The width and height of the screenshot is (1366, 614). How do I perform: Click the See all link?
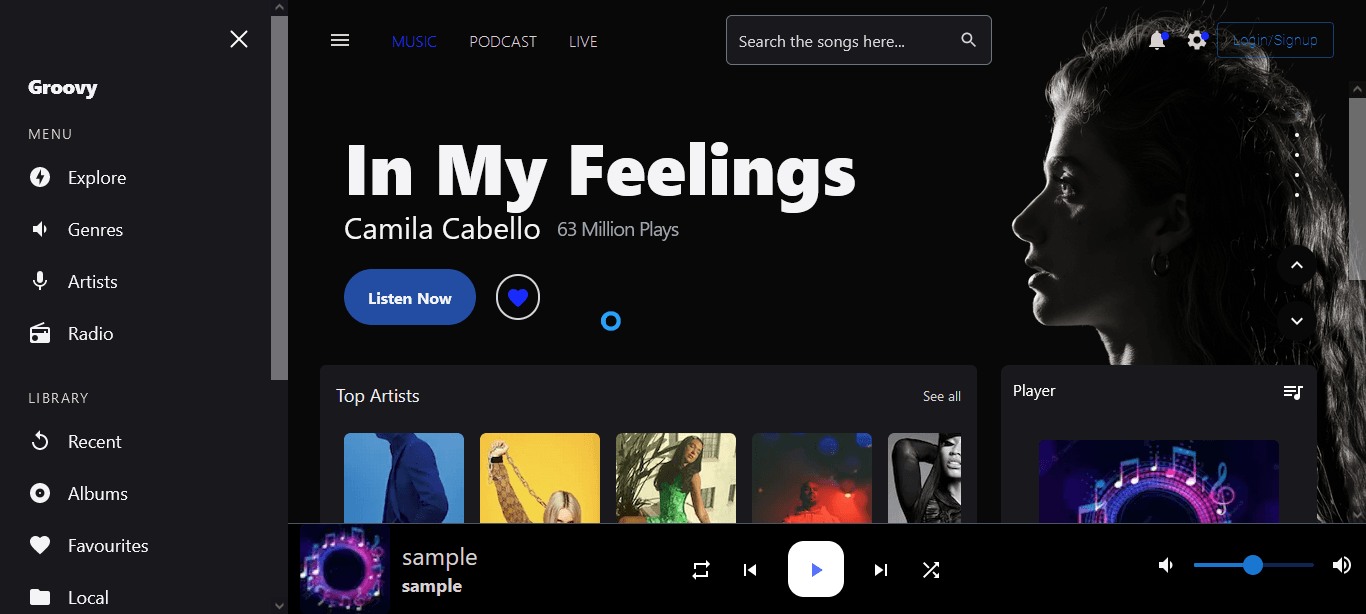point(942,397)
